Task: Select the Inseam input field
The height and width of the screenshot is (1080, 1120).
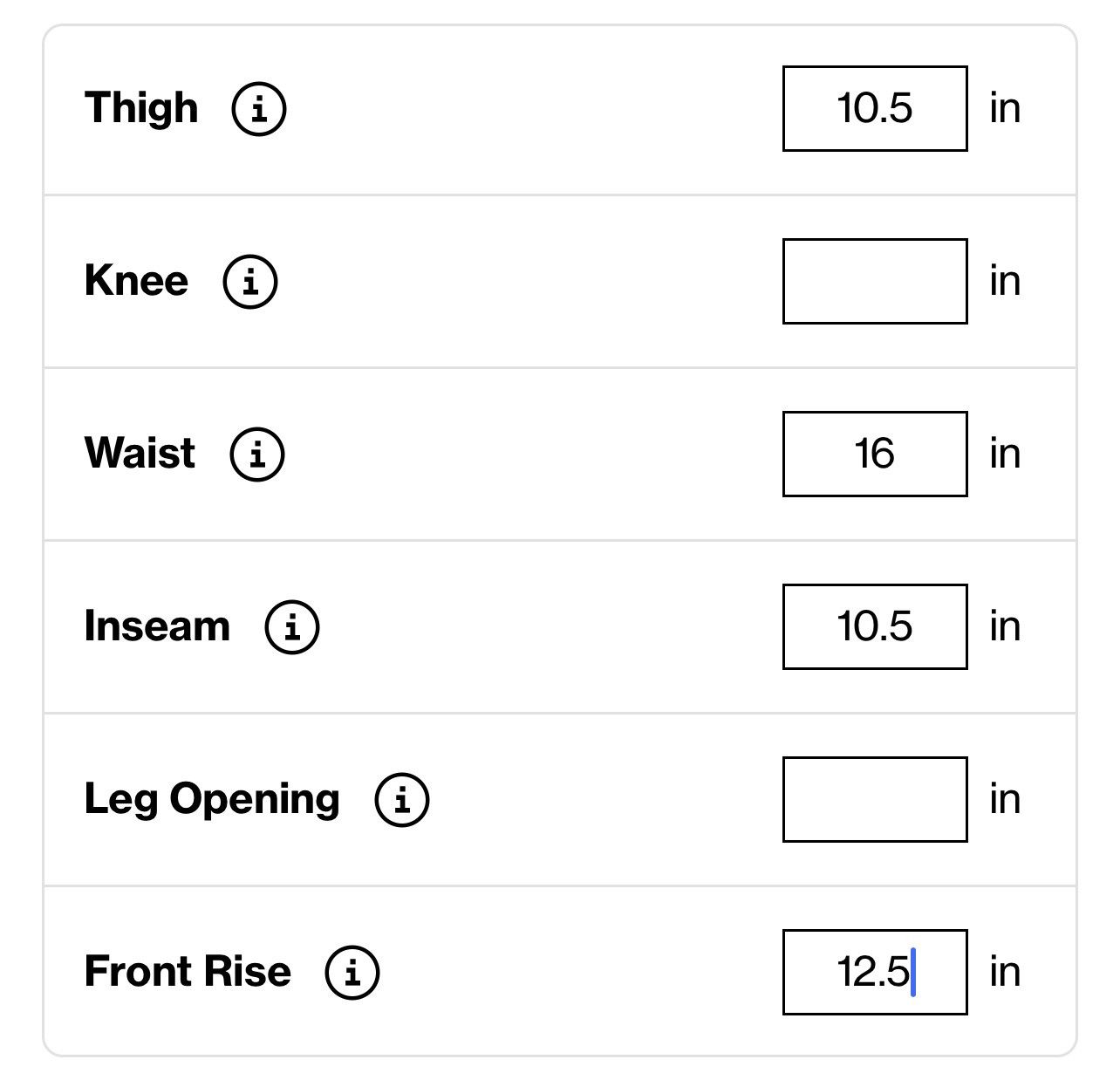Action: [875, 626]
